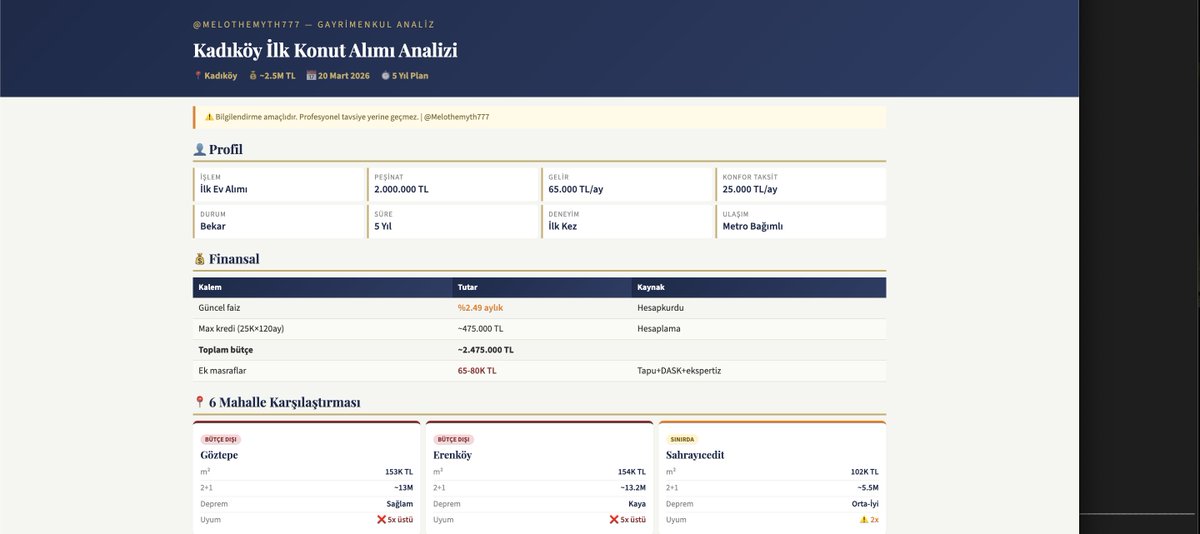Viewport: 1200px width, 534px height.
Task: Click the 2x Uyum value in Sahrayıcedit
Action: point(874,520)
